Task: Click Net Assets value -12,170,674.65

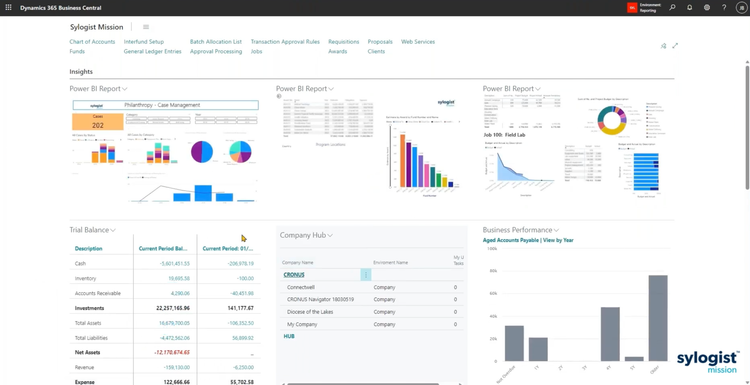Action: 172,352
